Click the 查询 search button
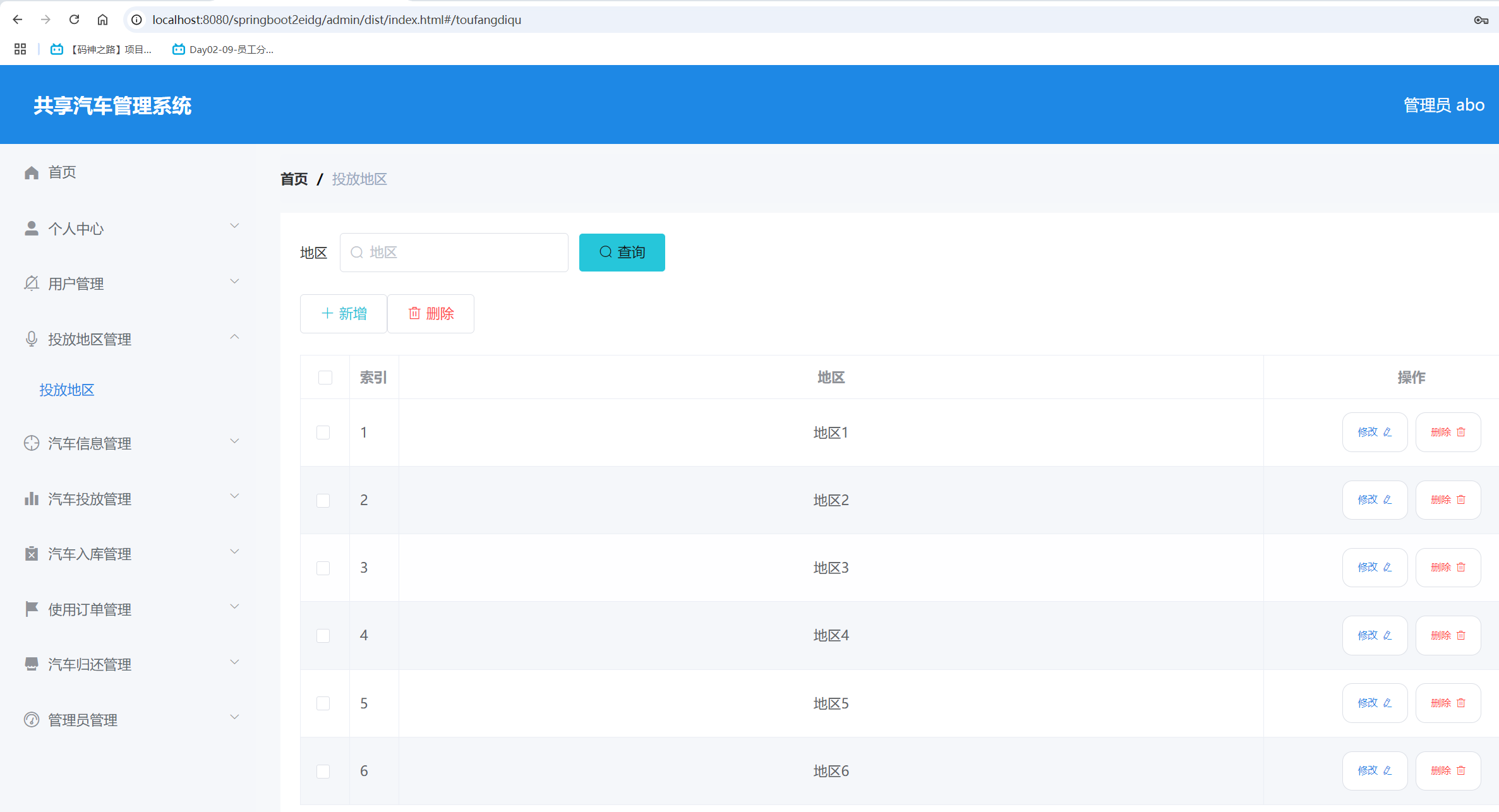 (x=622, y=253)
